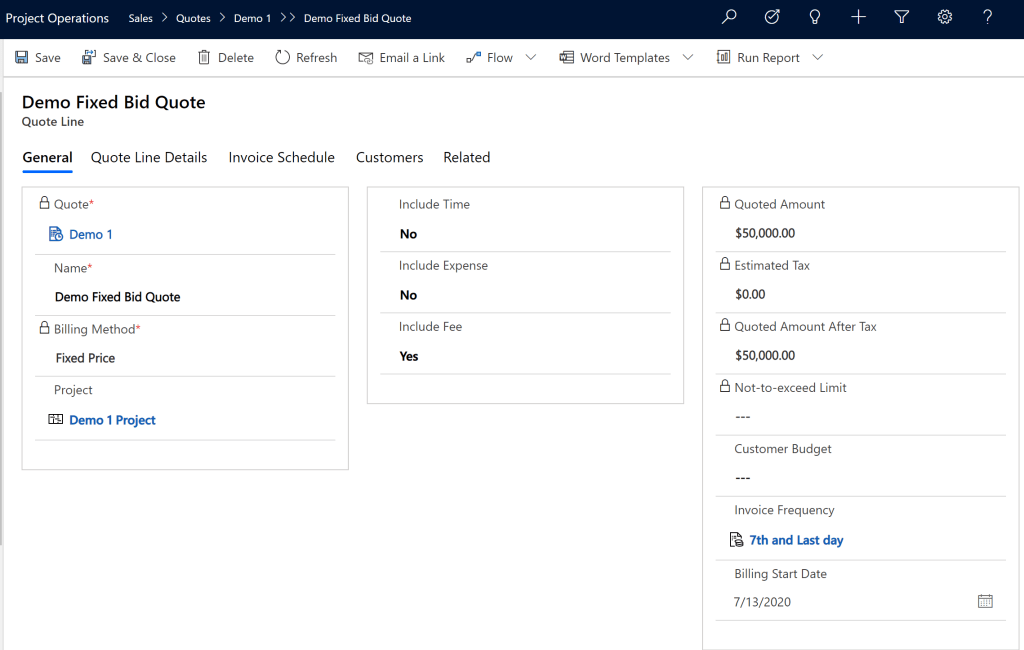Toggle the Include Expense value
Image resolution: width=1024 pixels, height=650 pixels.
click(408, 295)
